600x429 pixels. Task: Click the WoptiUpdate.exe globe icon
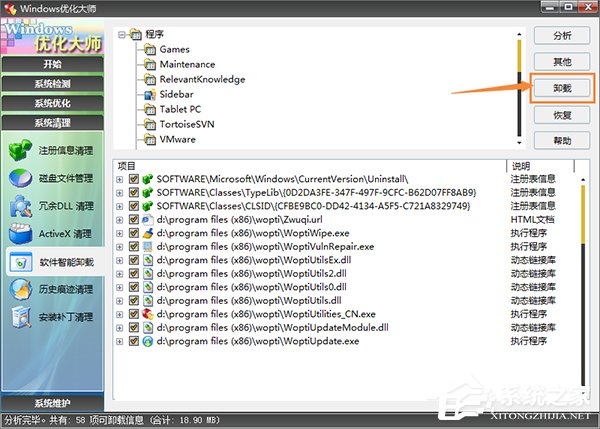tap(147, 341)
